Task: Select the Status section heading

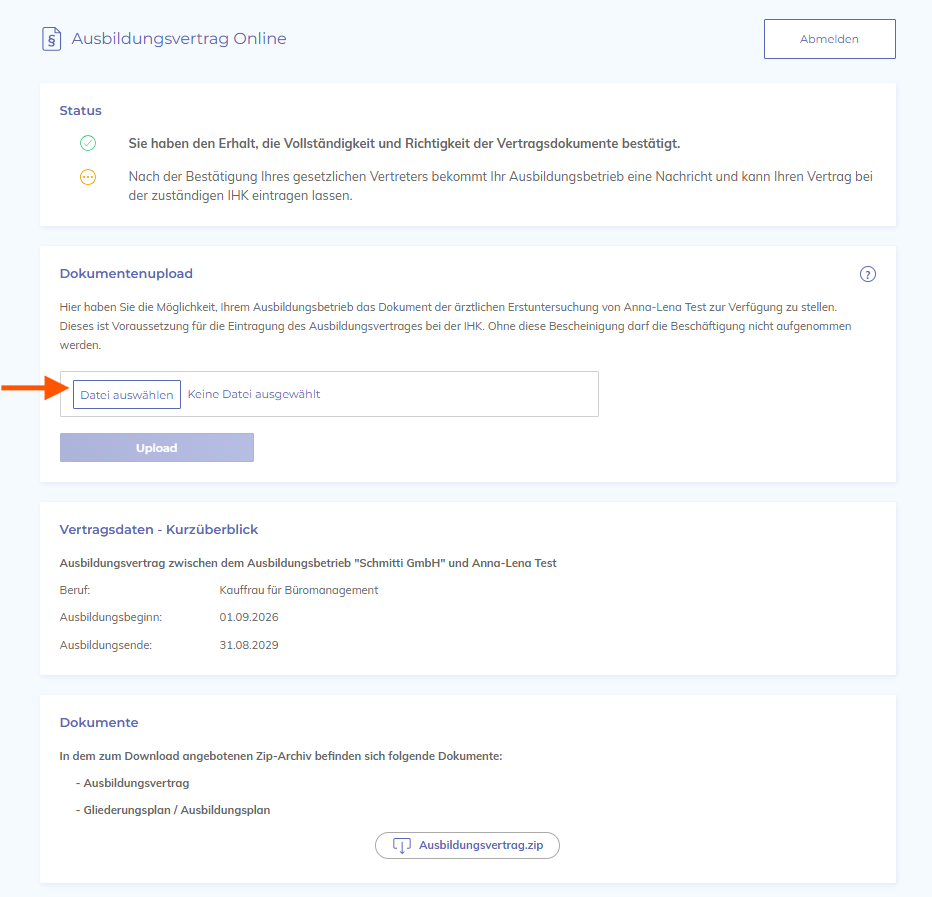Action: click(x=80, y=111)
